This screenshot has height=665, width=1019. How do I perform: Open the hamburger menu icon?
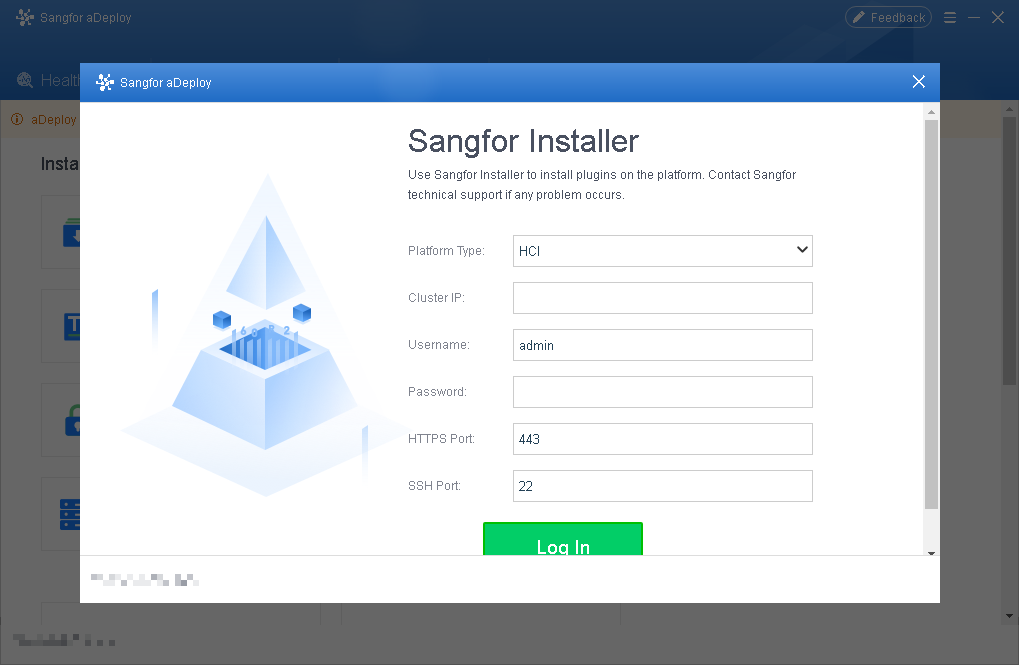pos(949,18)
